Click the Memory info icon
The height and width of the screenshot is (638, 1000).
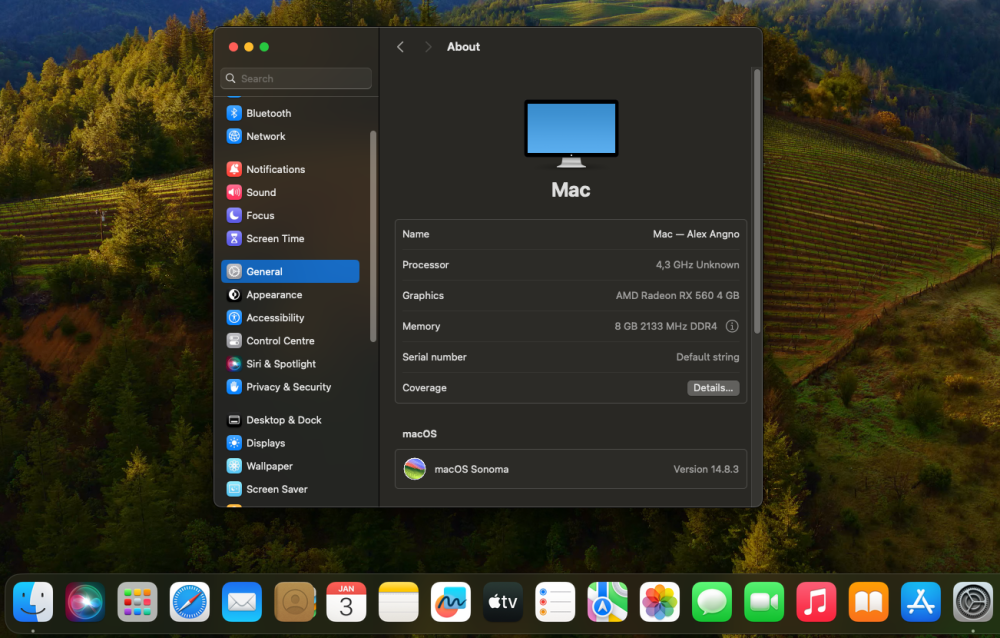click(x=732, y=326)
